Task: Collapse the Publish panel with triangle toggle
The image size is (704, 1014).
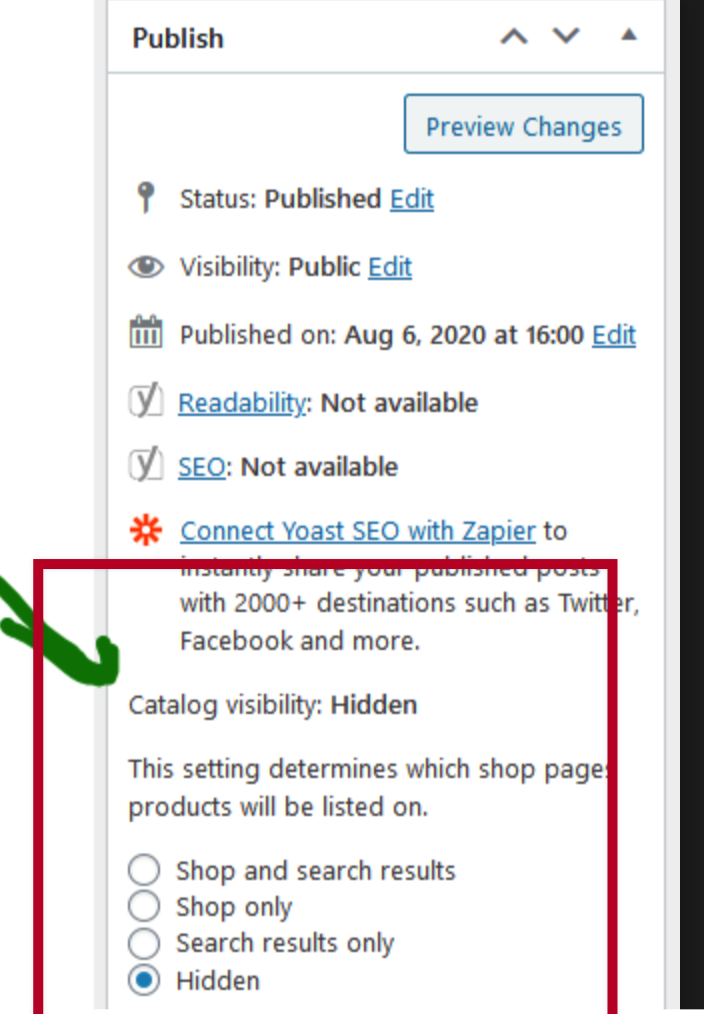Action: 629,35
